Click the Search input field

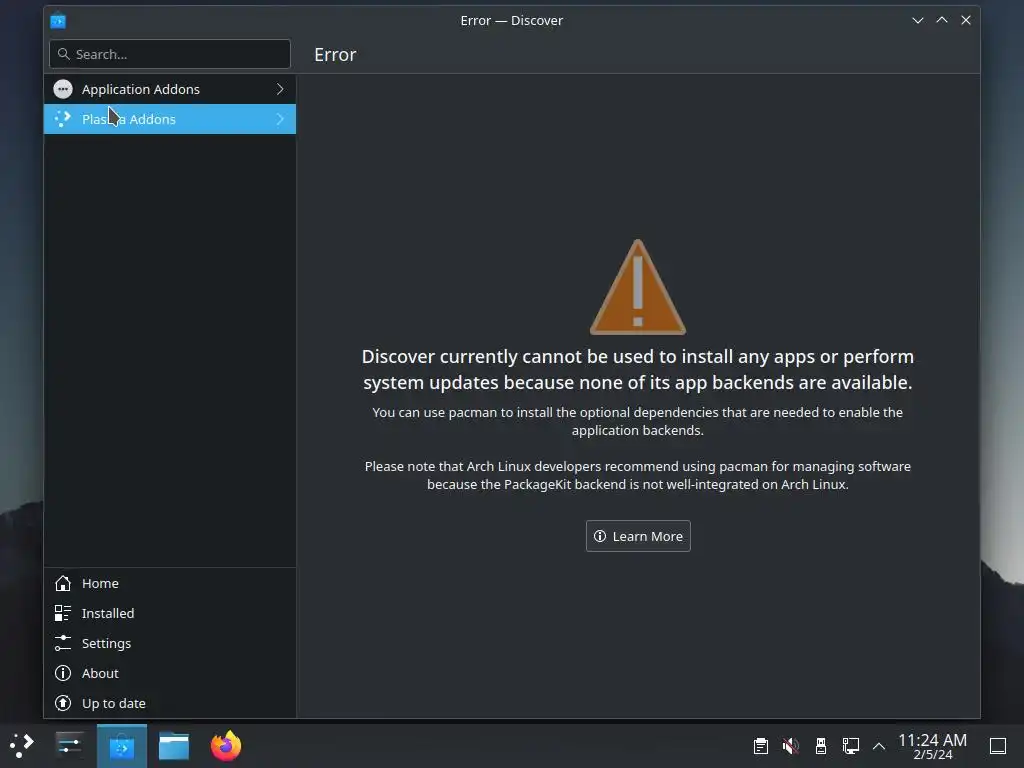(170, 54)
